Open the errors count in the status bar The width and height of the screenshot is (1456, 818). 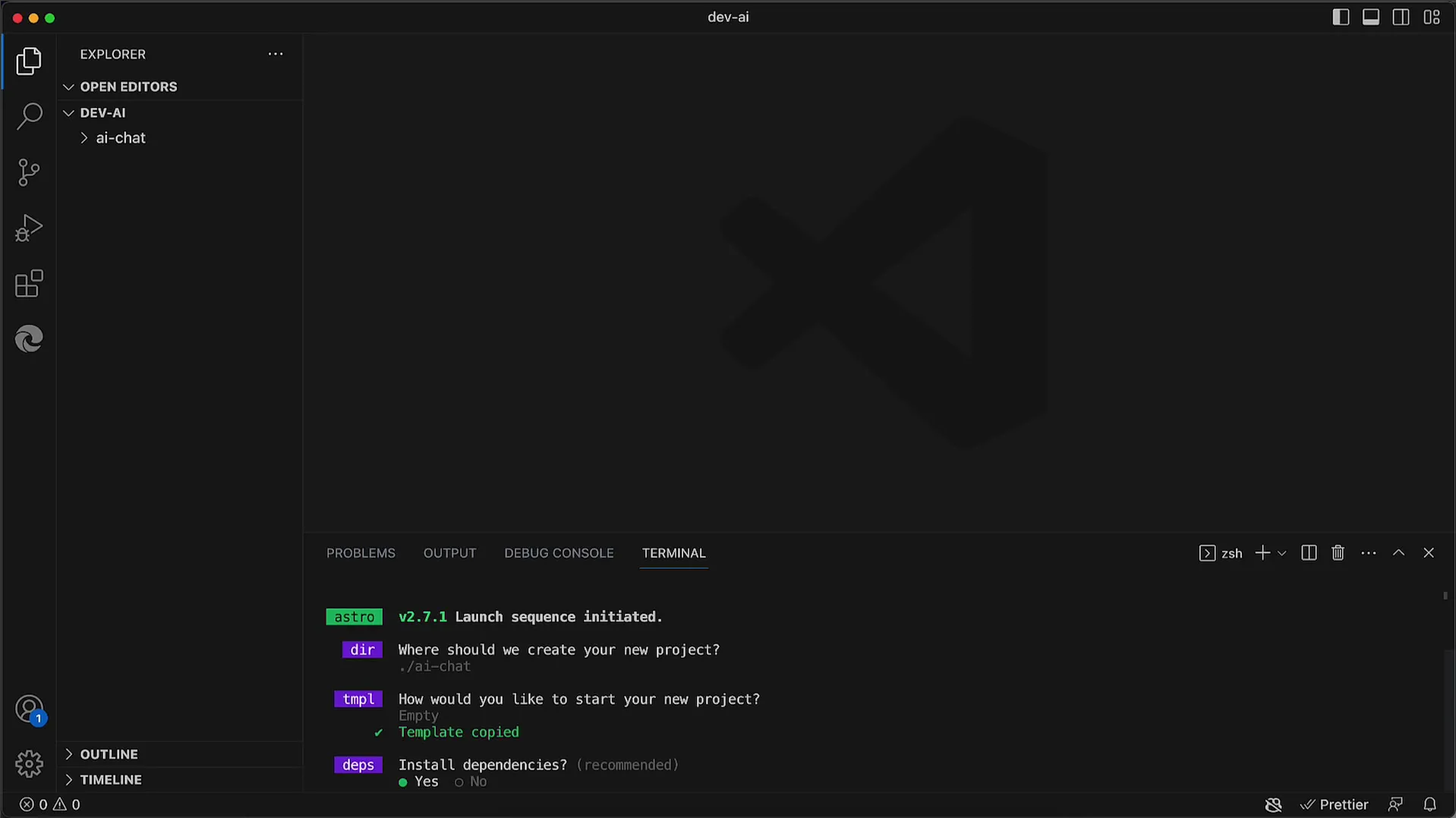click(33, 805)
